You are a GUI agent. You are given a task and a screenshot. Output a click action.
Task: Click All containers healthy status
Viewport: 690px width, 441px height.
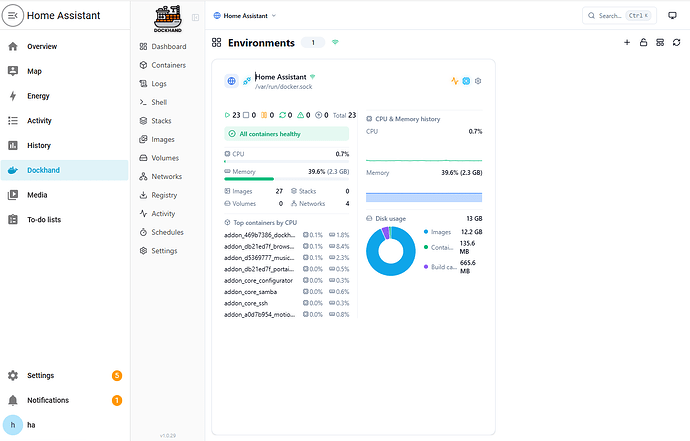click(286, 134)
